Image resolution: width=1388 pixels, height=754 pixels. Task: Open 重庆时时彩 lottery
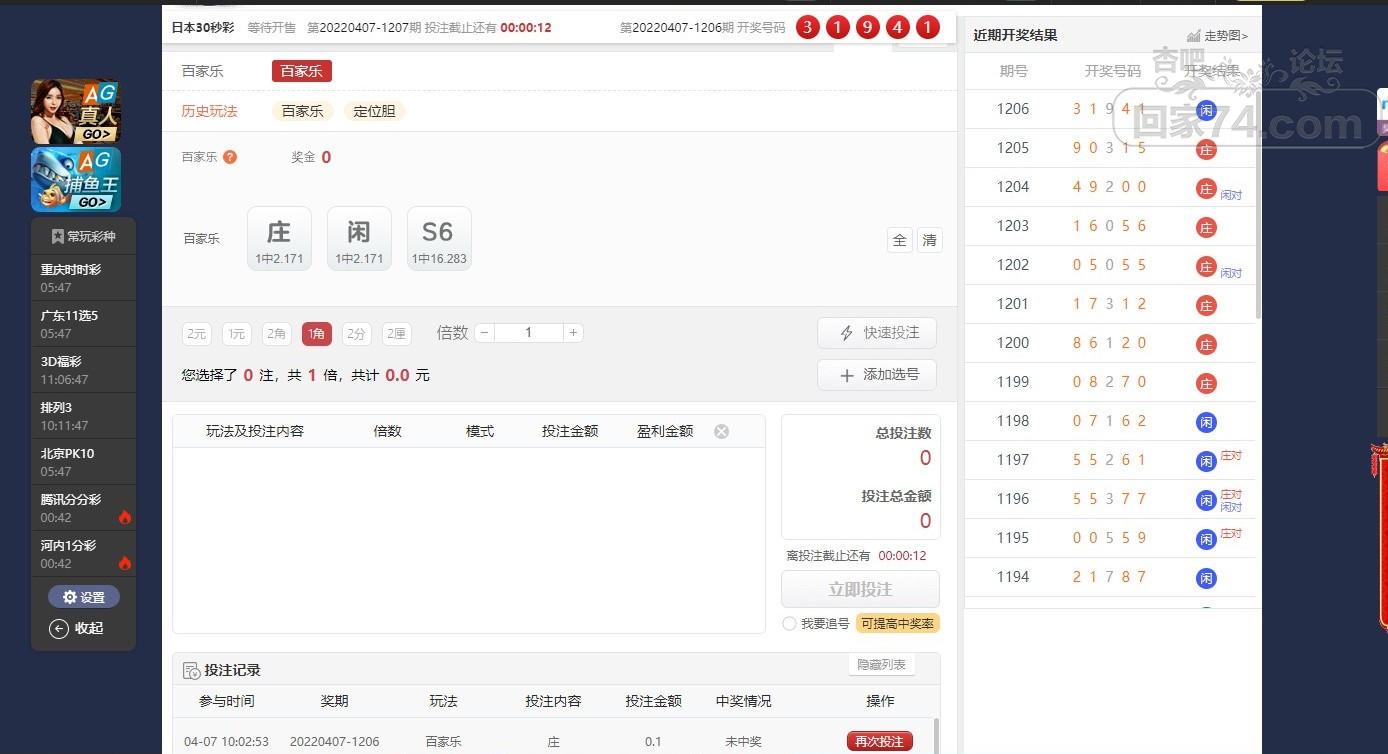click(x=83, y=278)
